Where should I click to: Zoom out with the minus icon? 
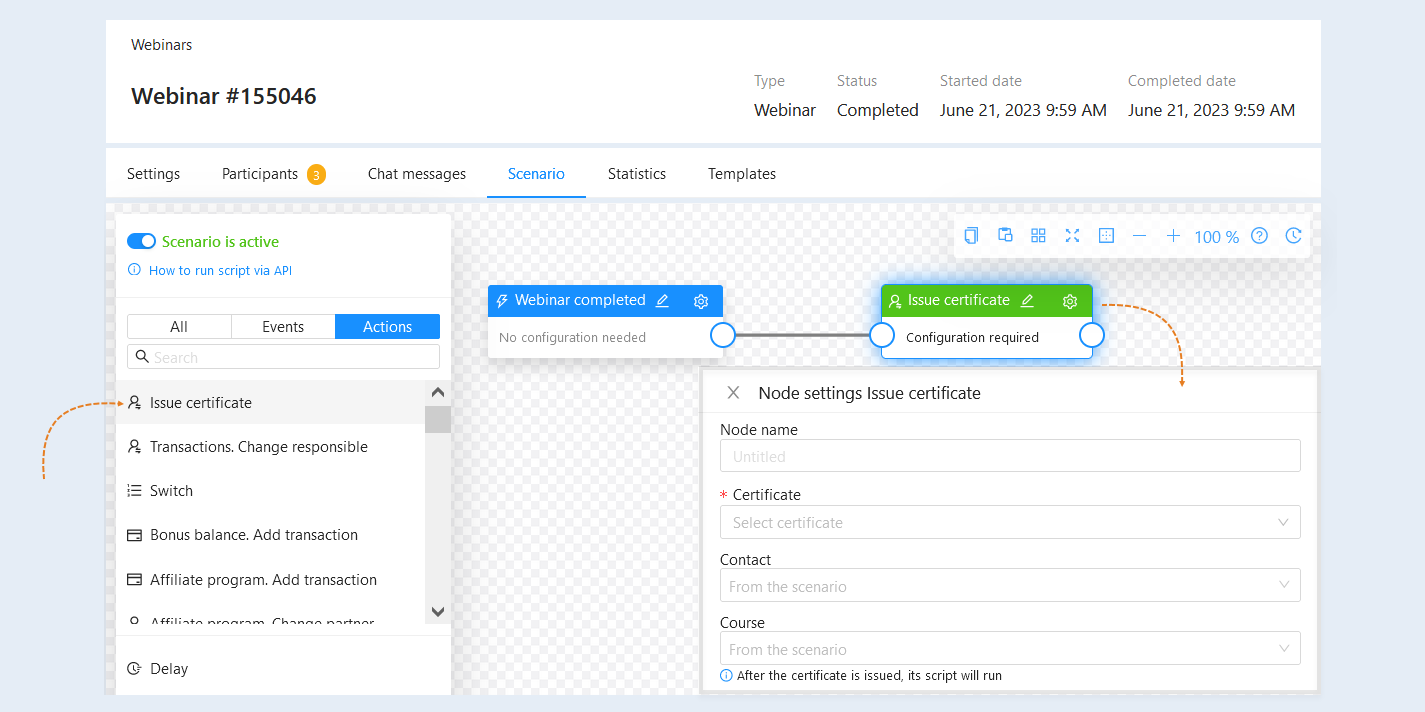tap(1139, 236)
